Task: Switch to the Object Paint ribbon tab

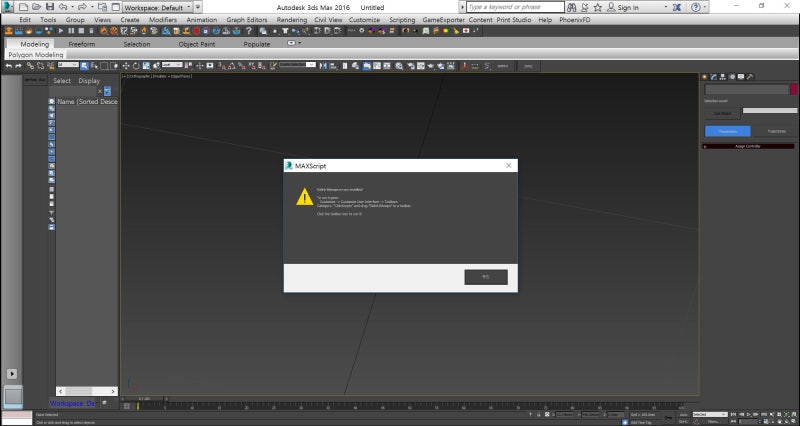Action: pos(197,44)
